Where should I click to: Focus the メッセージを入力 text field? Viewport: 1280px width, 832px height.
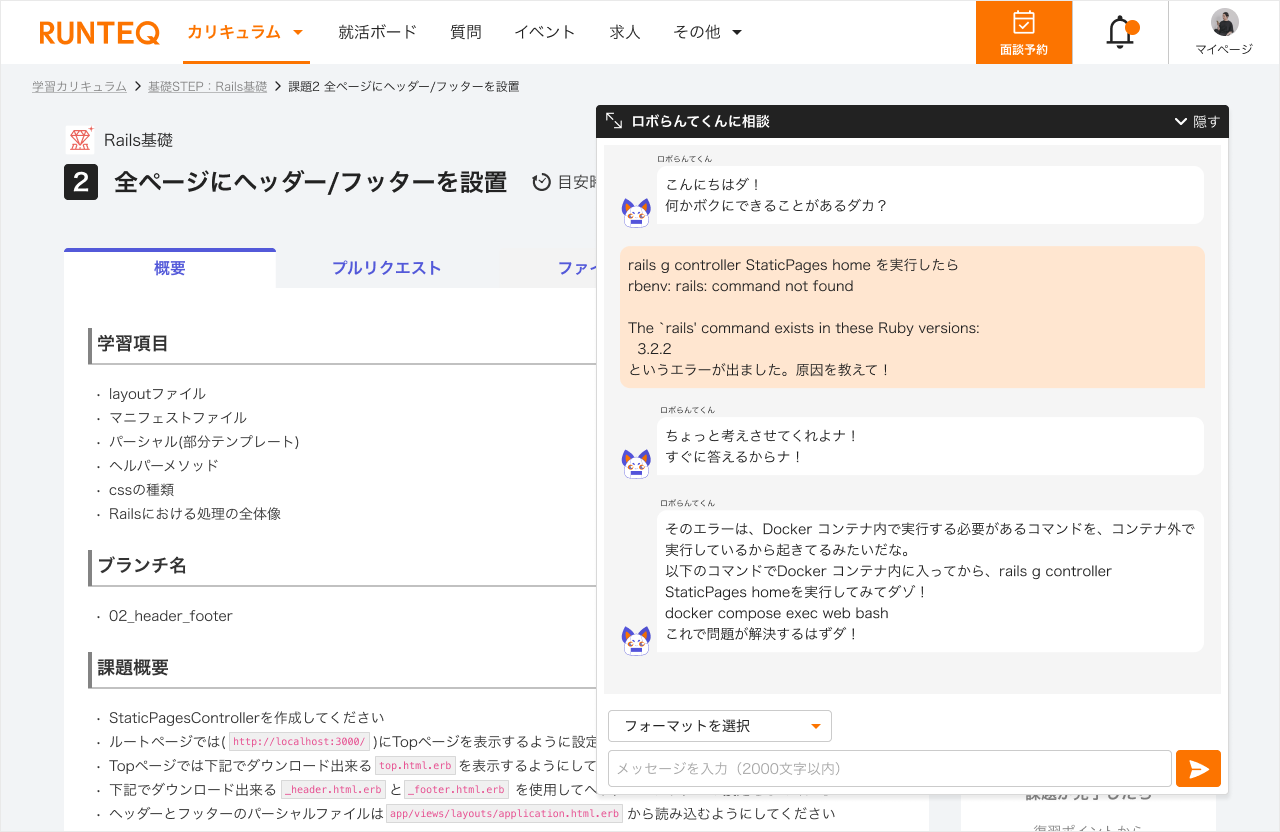[890, 768]
